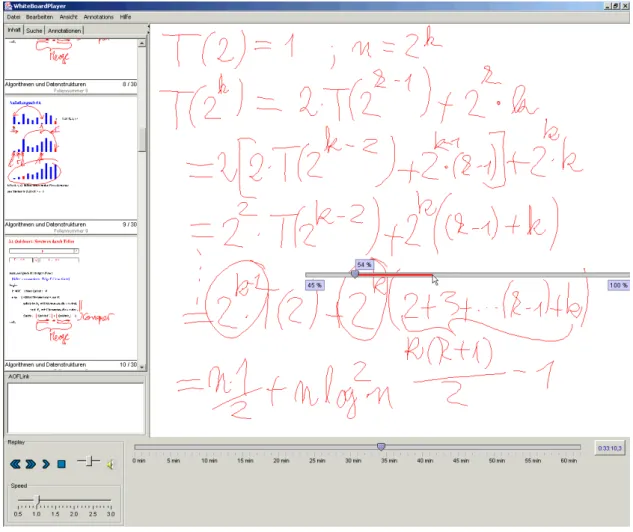Click the 10 min timeline label
The height and width of the screenshot is (532, 633).
coord(209,461)
